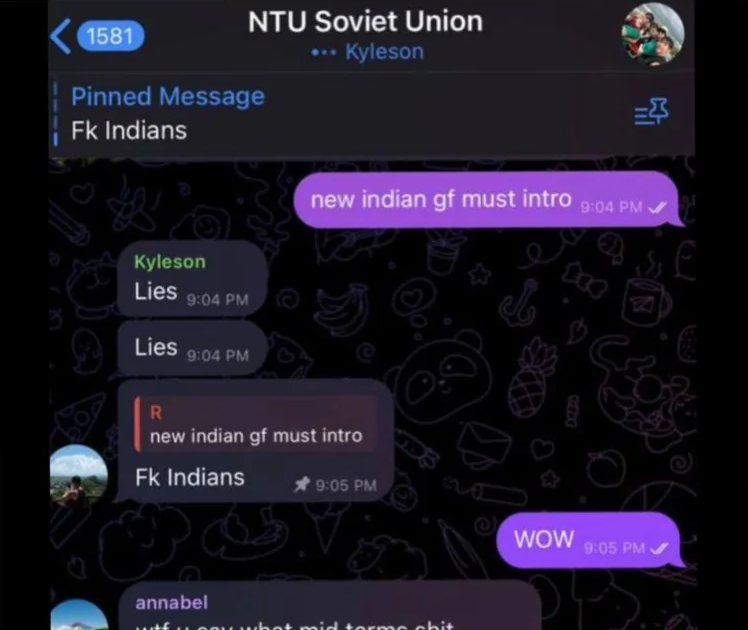
Task: Tap the quoted reply preview from R
Action: 256,424
